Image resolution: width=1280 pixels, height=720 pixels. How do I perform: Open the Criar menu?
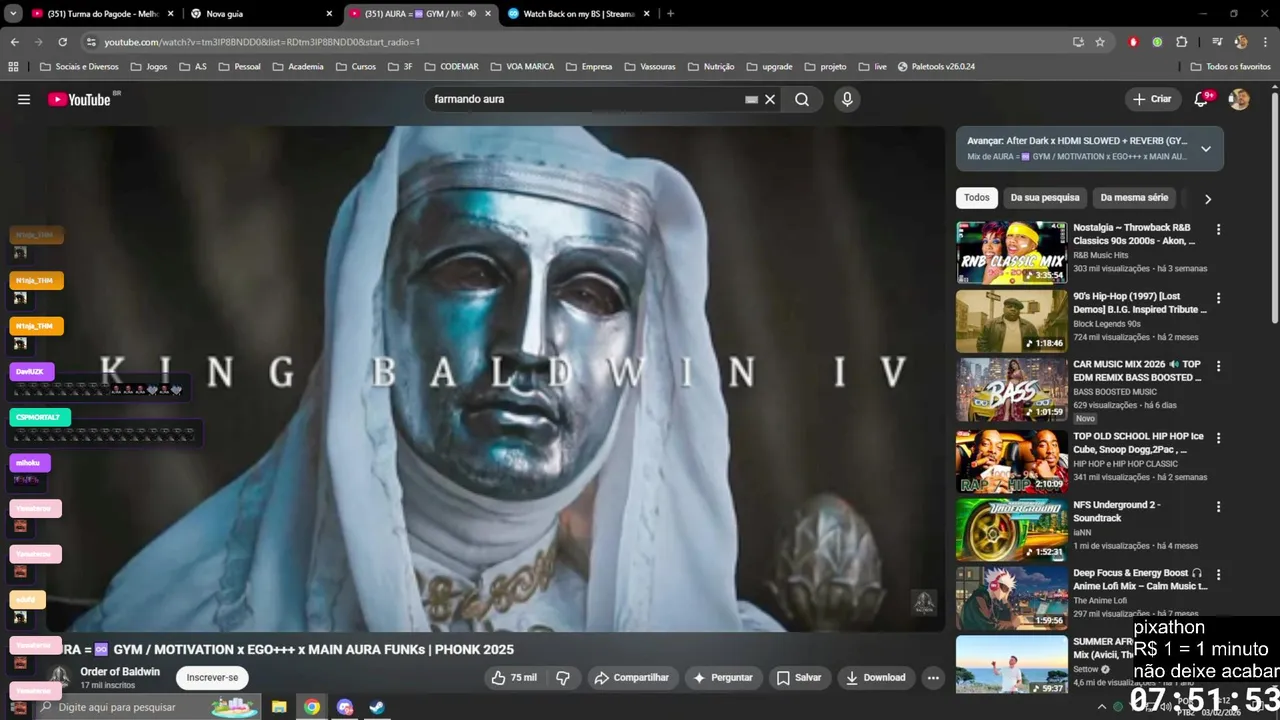click(x=1151, y=99)
